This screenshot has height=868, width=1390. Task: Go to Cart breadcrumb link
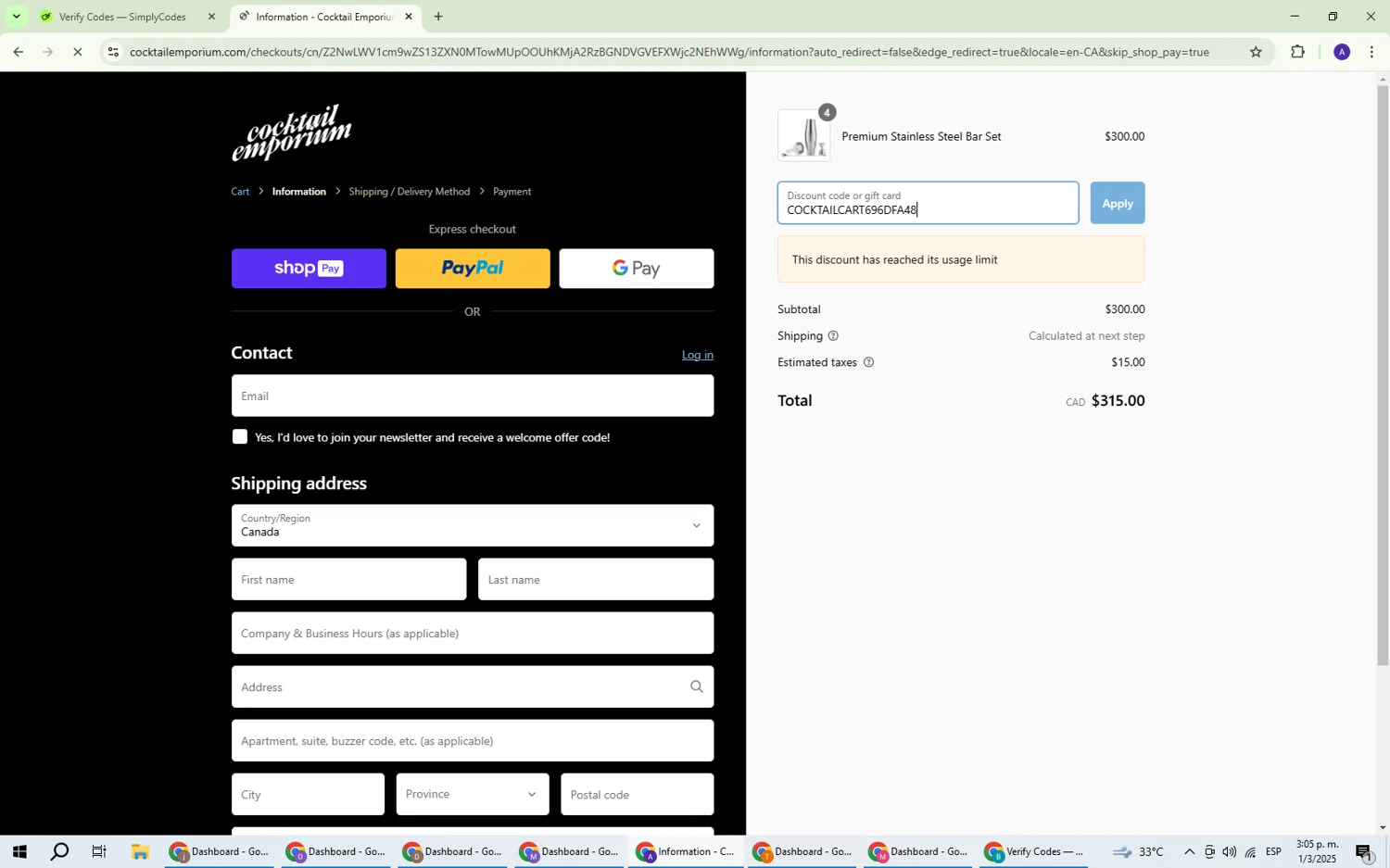240,192
